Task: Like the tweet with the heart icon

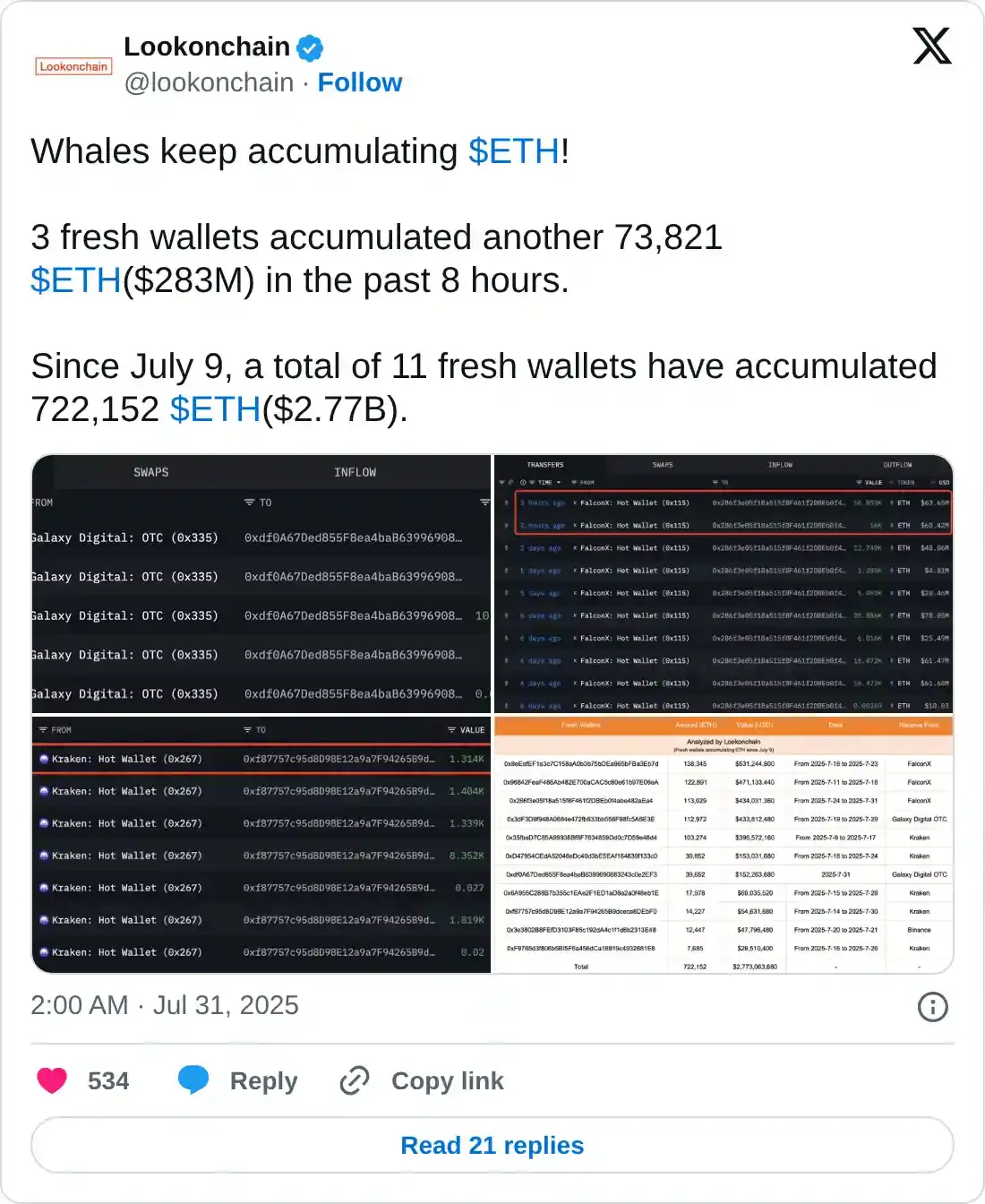Action: 52,1080
